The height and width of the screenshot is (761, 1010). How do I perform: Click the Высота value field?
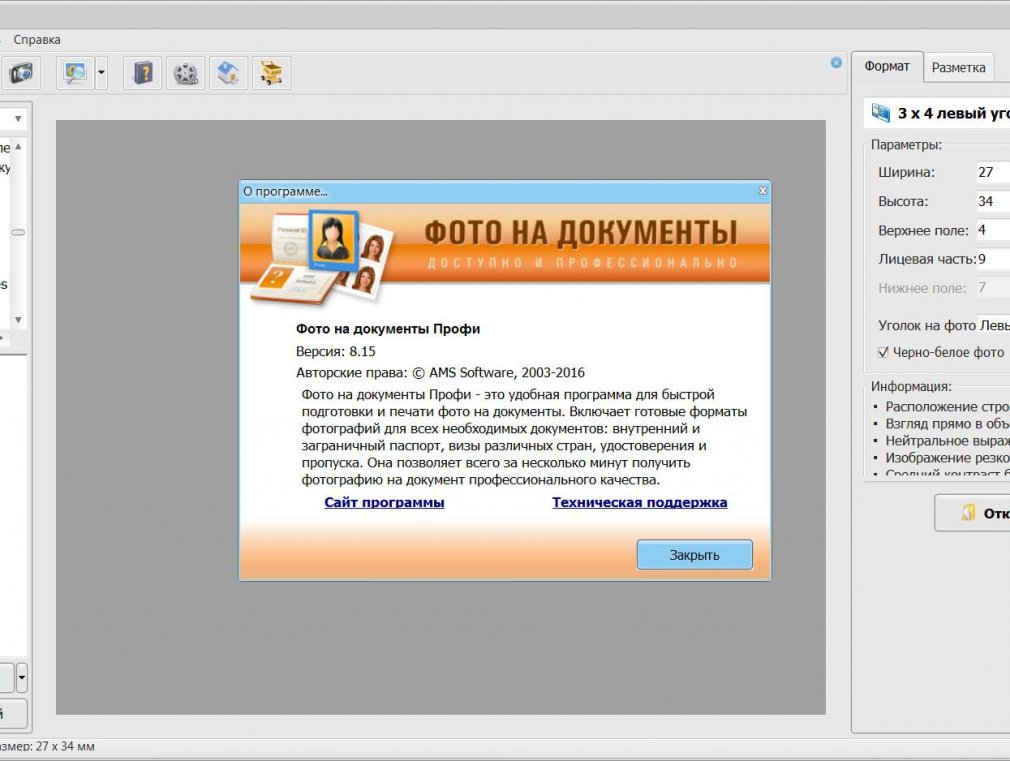(993, 201)
